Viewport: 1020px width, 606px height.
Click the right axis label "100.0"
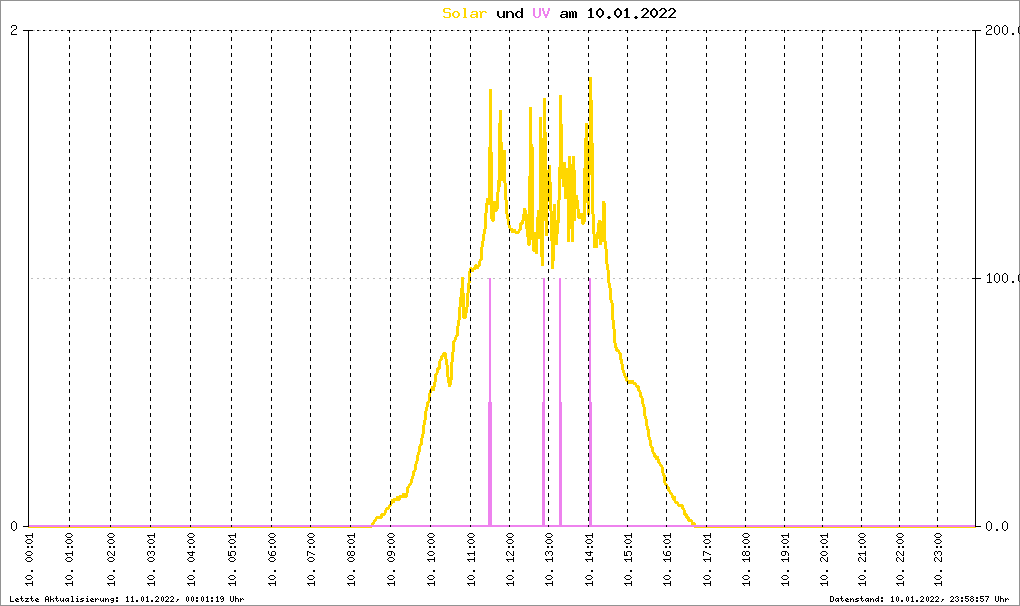pyautogui.click(x=998, y=278)
